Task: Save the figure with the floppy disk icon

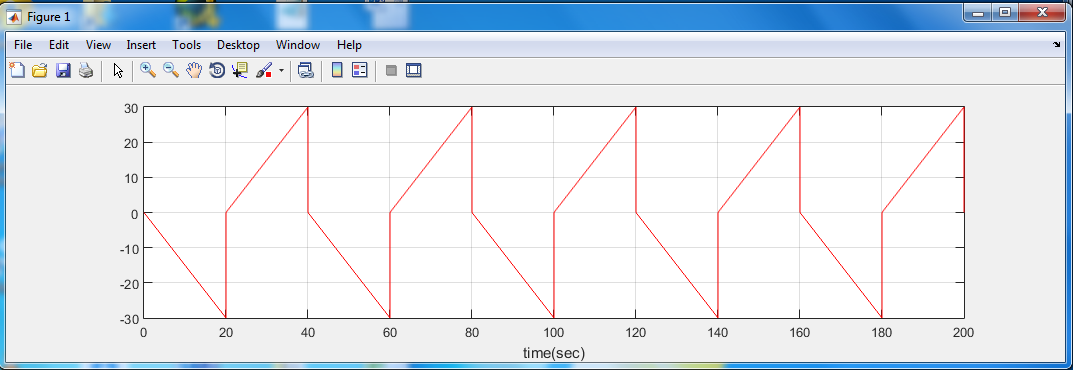Action: tap(63, 70)
